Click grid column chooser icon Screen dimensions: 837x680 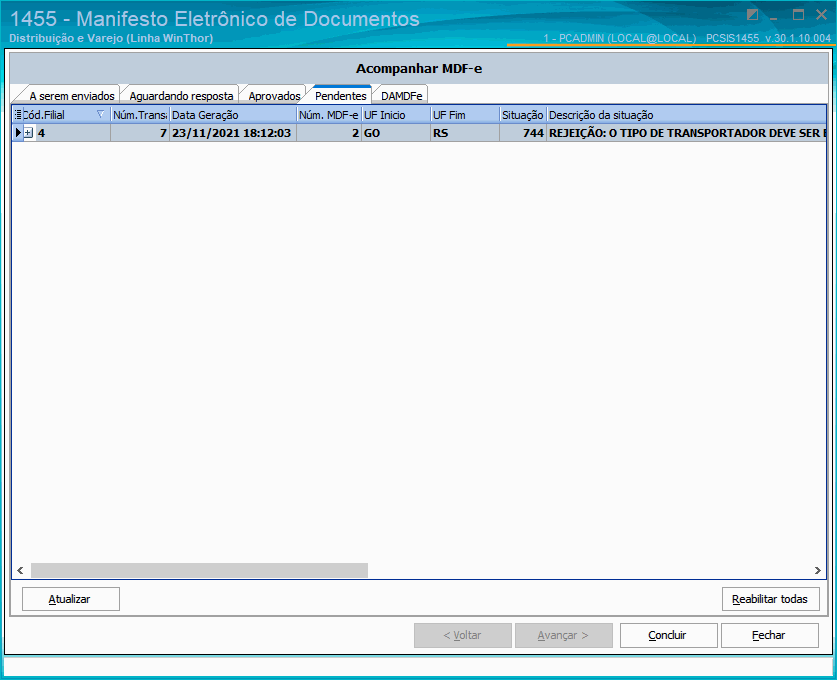(18, 114)
